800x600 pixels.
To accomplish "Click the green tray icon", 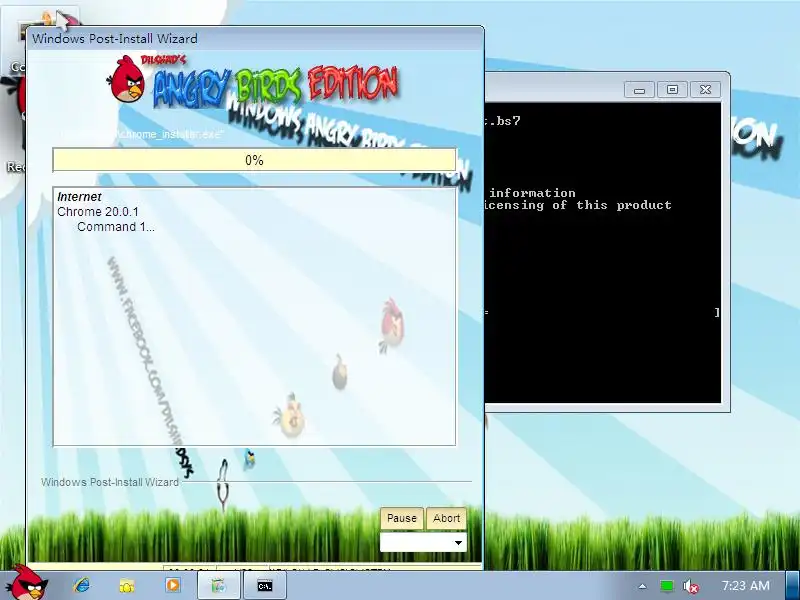I will click(x=666, y=586).
